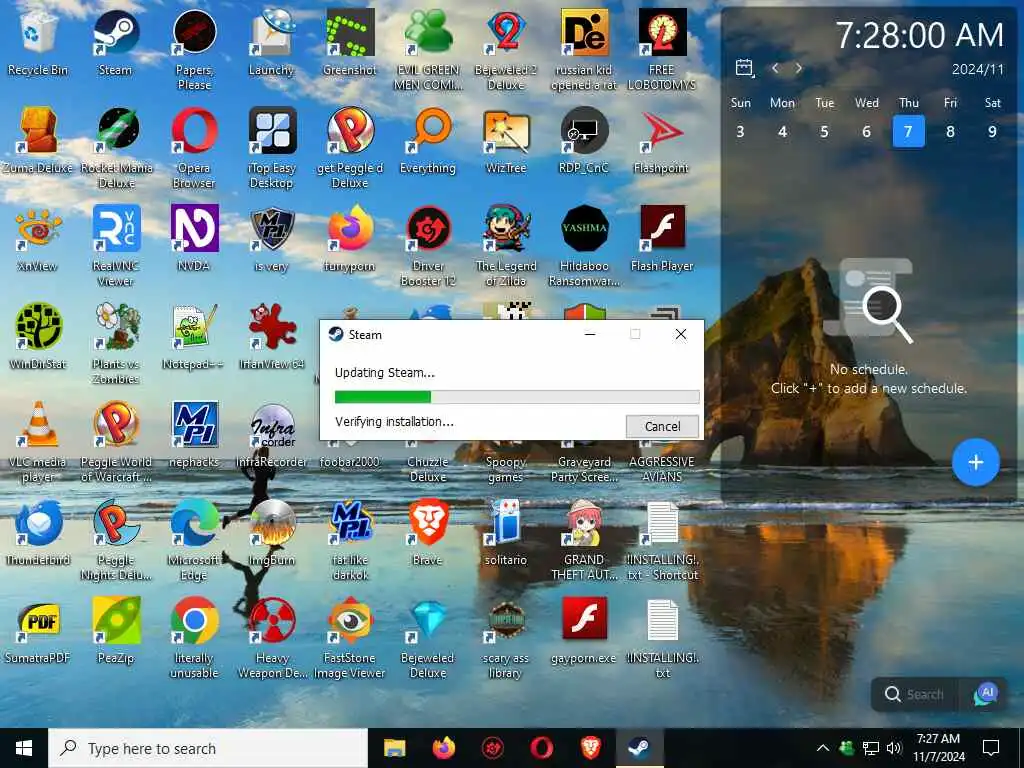Select the IrfanView 64 icon
This screenshot has width=1024, height=768.
tap(272, 327)
